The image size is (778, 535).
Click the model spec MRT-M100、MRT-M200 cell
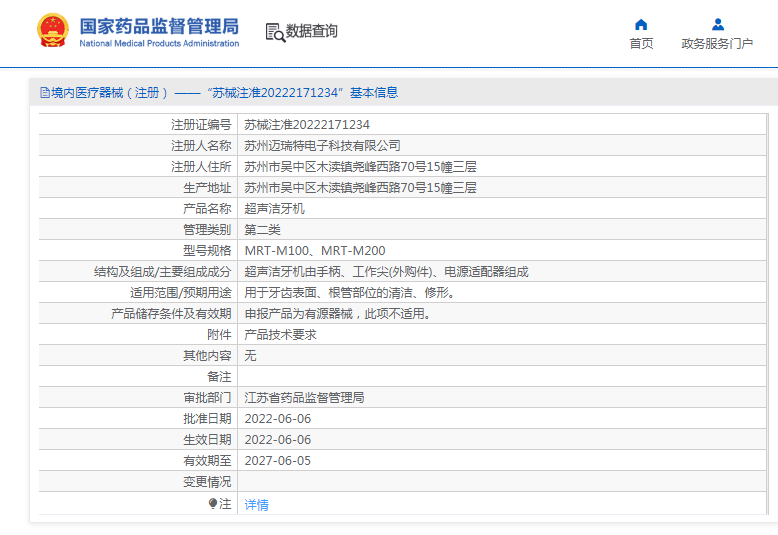pos(315,251)
